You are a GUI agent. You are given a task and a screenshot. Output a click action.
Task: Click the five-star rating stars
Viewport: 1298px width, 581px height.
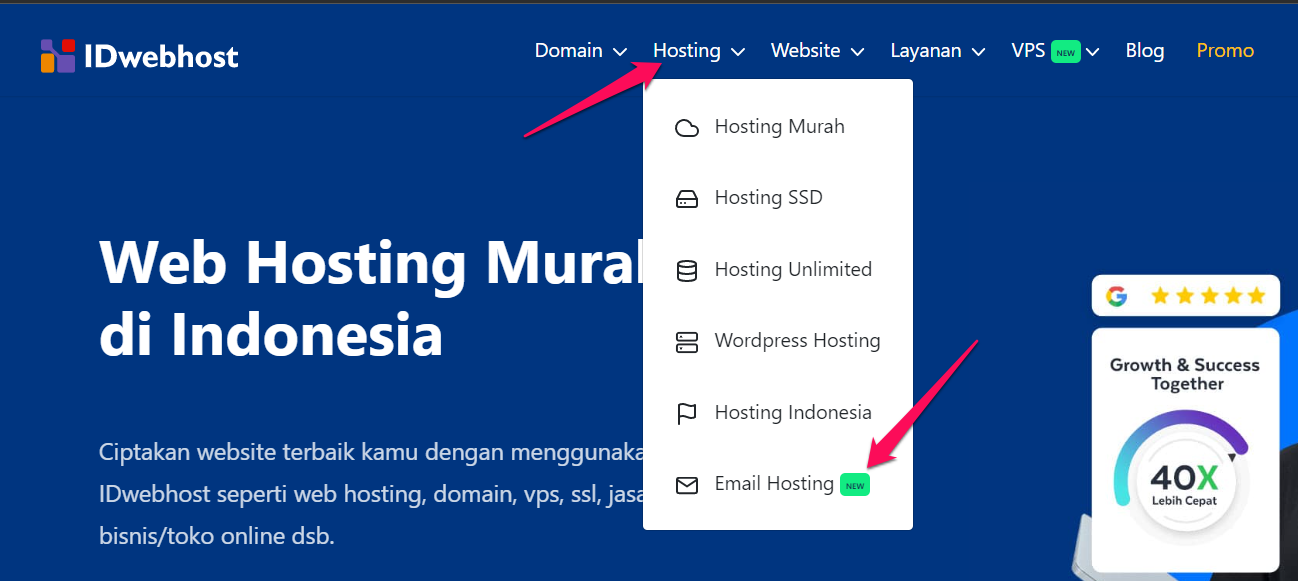coord(1208,296)
